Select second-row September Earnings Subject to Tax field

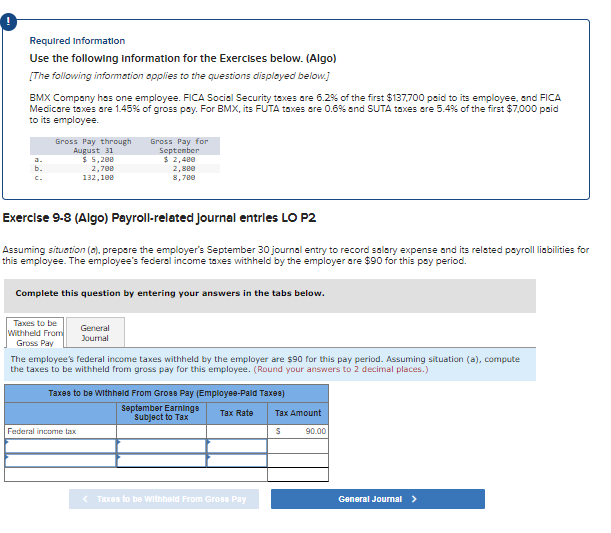pos(161,446)
